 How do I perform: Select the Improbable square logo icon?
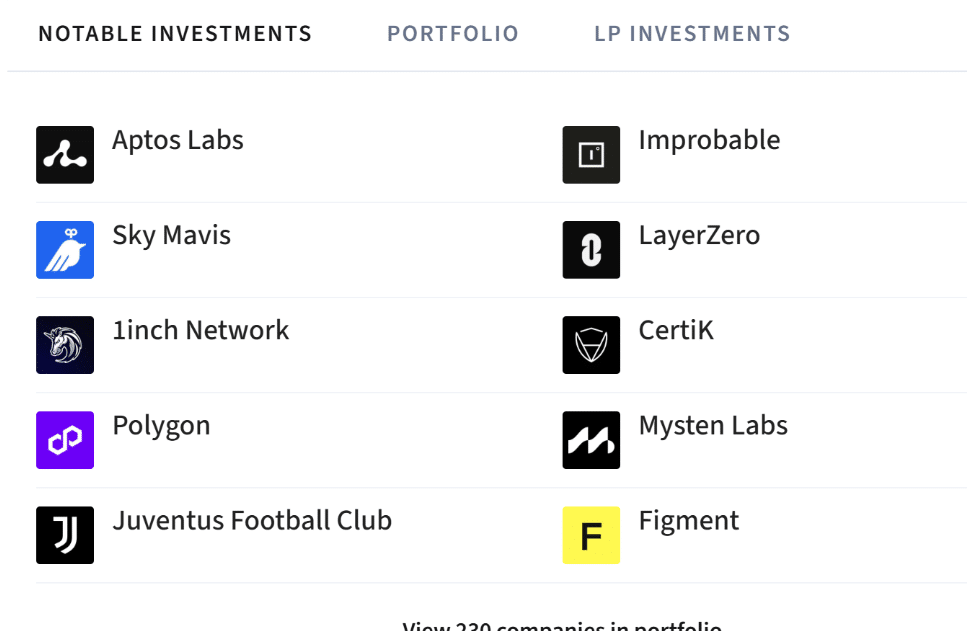pos(590,154)
